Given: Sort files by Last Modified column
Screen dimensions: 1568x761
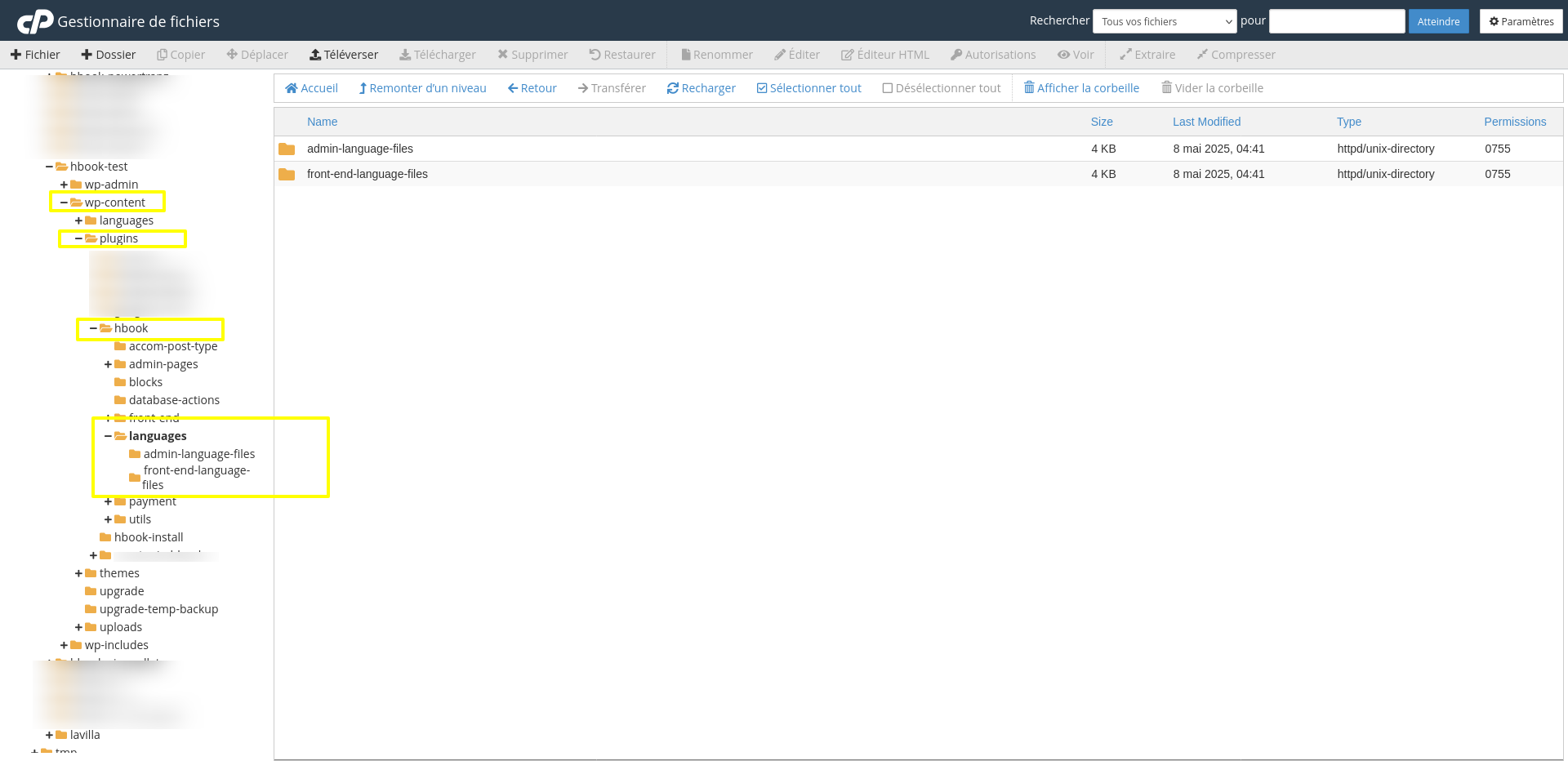Looking at the screenshot, I should [1206, 122].
